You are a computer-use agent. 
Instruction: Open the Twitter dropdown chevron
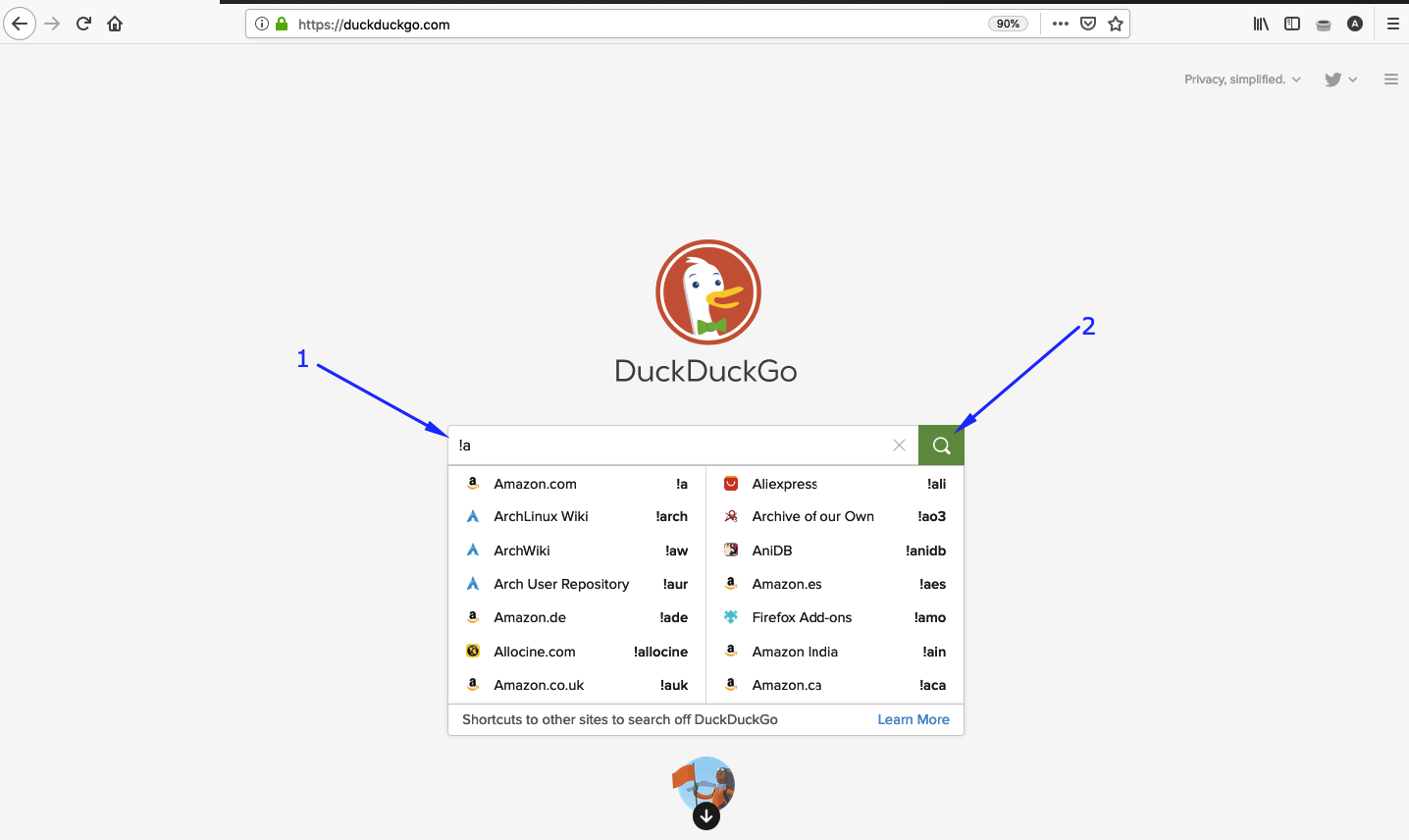point(1351,79)
